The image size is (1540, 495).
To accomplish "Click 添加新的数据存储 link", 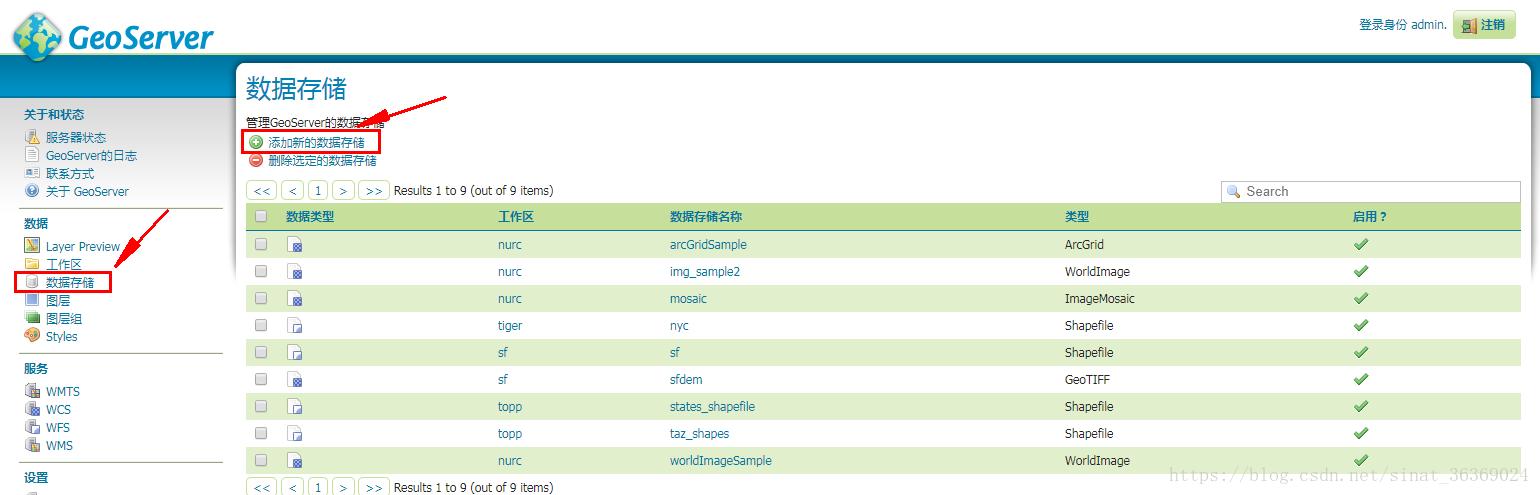I will [x=316, y=143].
